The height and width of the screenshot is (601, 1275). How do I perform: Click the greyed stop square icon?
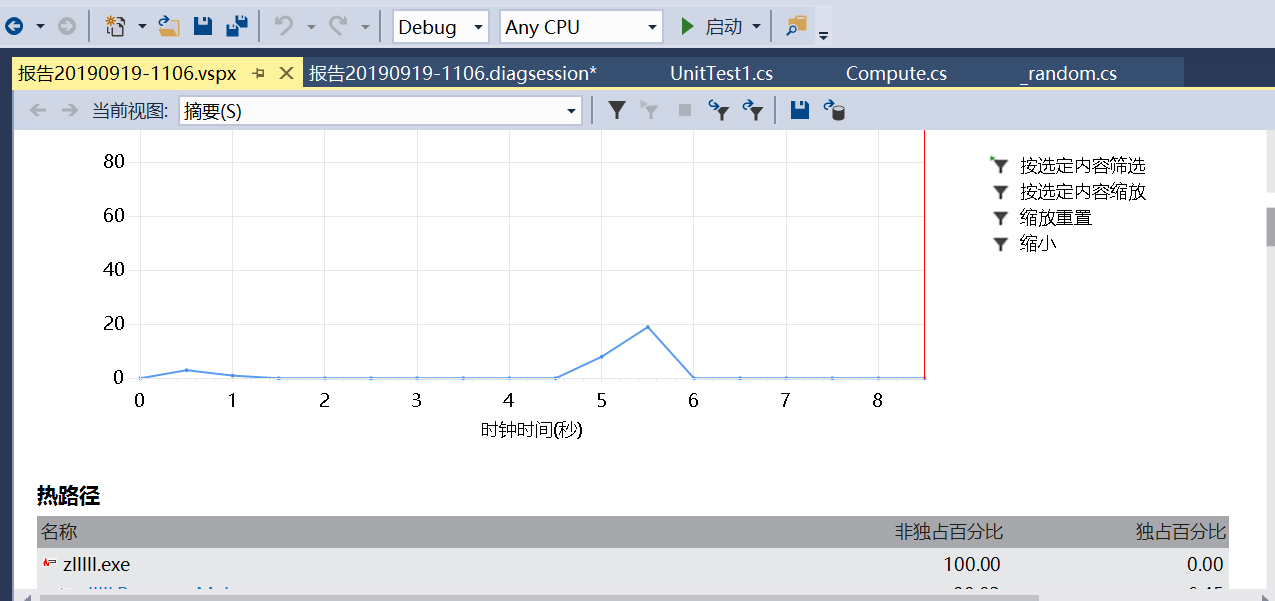point(685,111)
